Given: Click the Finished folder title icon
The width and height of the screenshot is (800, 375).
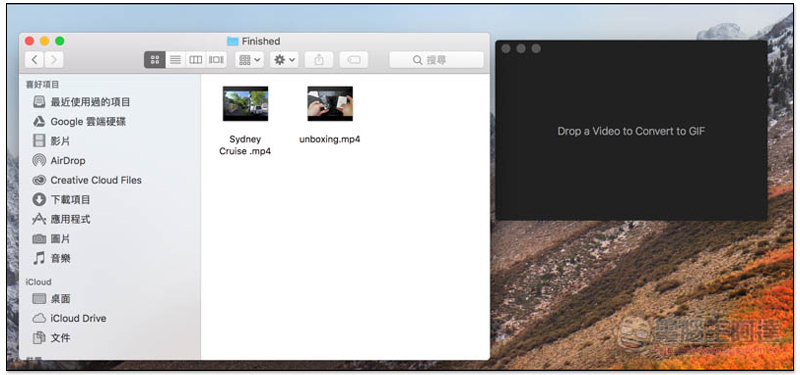Looking at the screenshot, I should [233, 41].
